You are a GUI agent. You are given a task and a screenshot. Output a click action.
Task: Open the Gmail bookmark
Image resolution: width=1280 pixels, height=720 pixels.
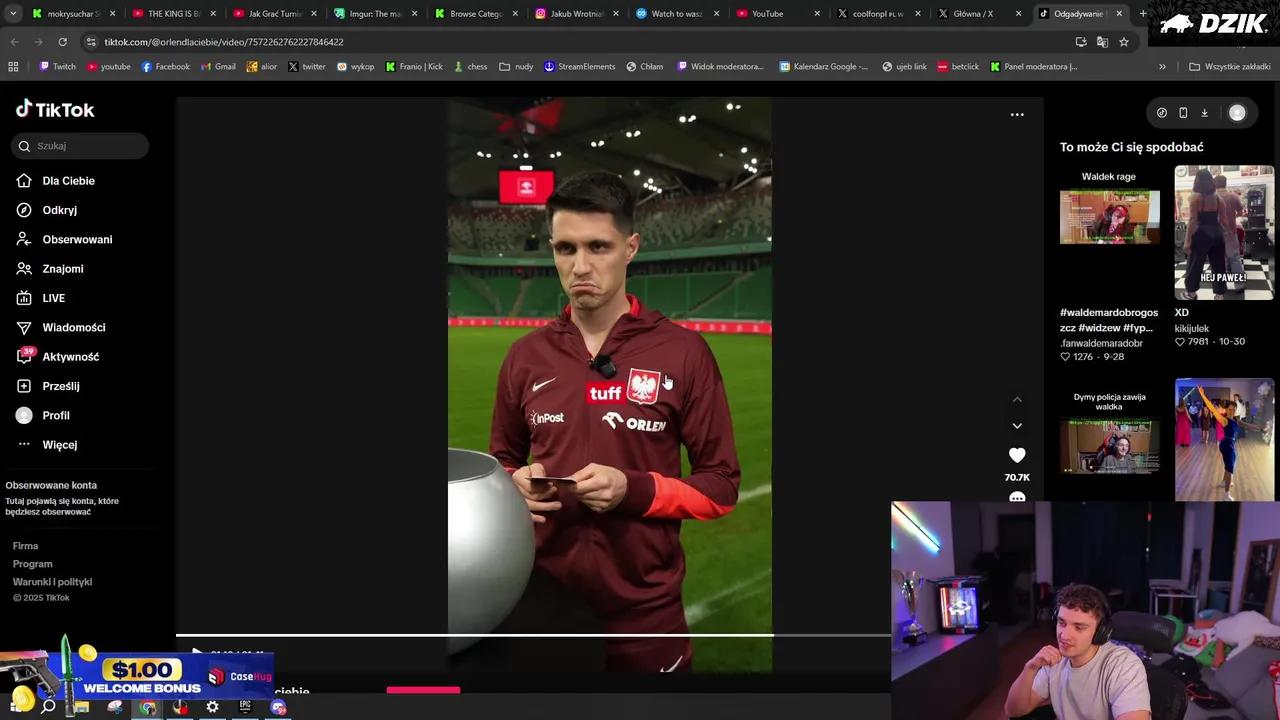point(218,67)
